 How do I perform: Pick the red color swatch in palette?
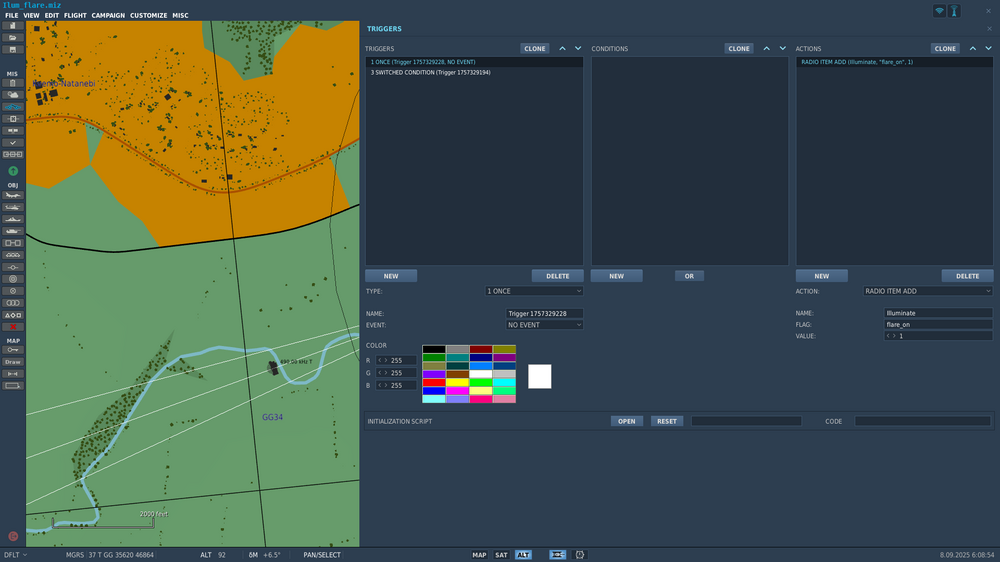point(433,382)
